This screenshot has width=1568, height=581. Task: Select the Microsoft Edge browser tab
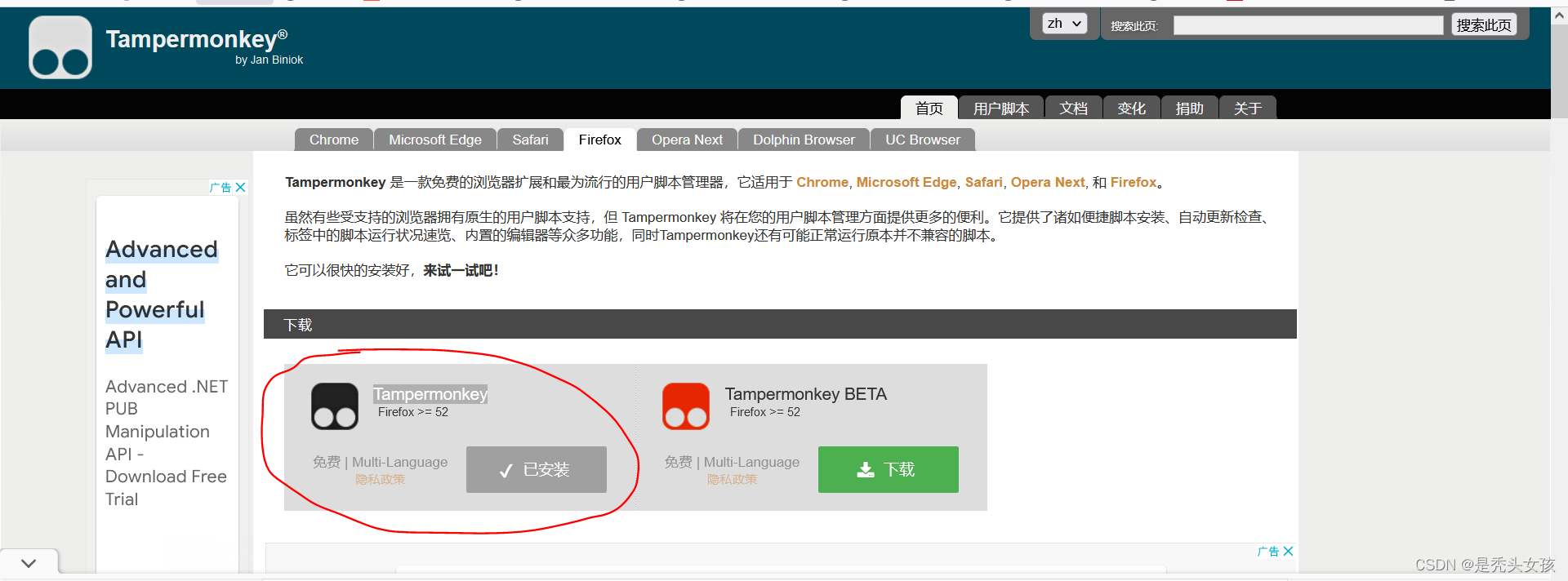point(435,140)
